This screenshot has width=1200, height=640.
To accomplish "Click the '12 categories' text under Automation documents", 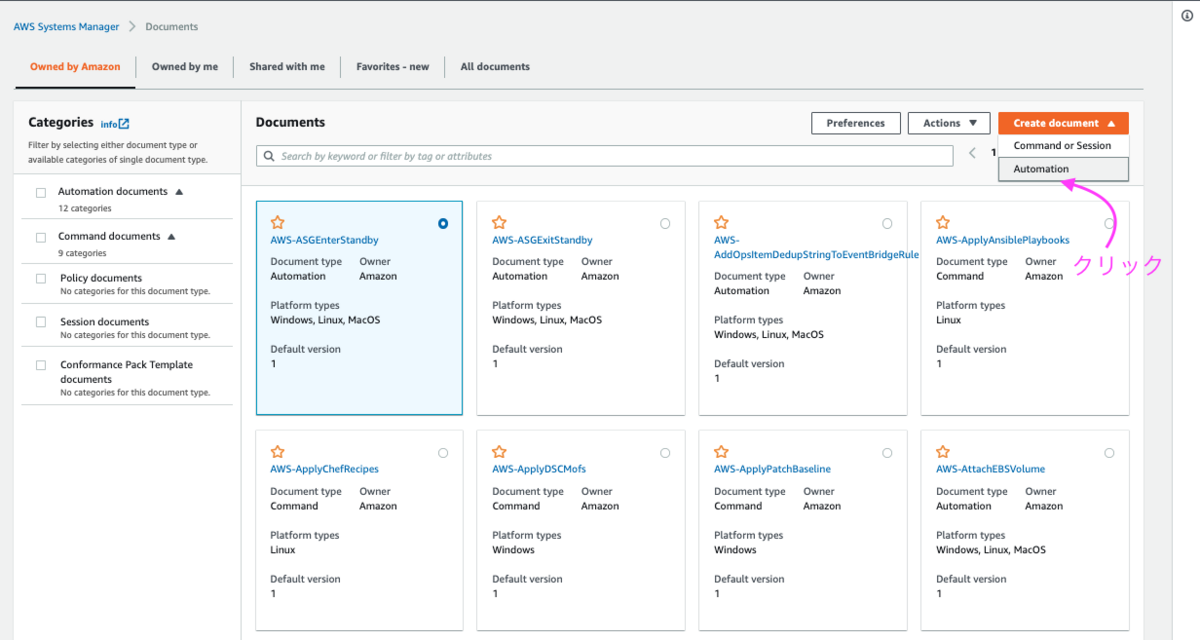I will [85, 209].
